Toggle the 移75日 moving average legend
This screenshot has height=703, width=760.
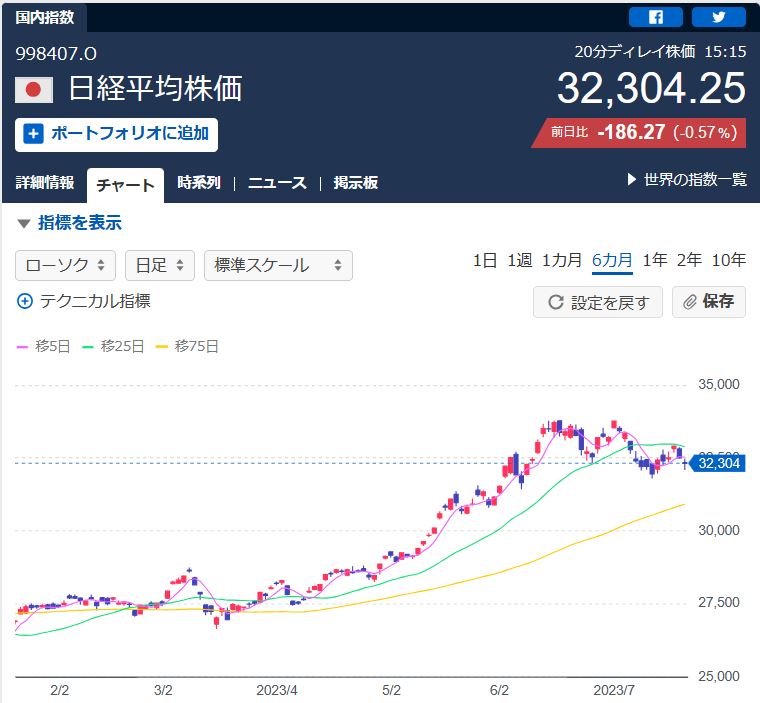187,347
